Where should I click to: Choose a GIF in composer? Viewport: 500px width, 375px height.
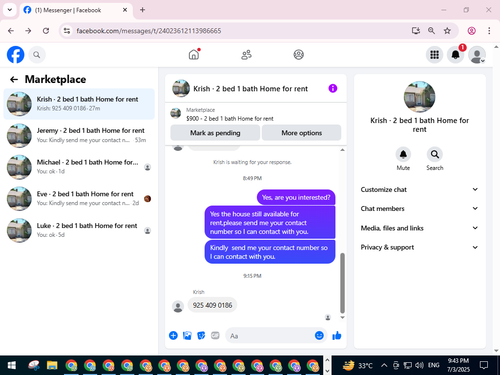point(215,335)
